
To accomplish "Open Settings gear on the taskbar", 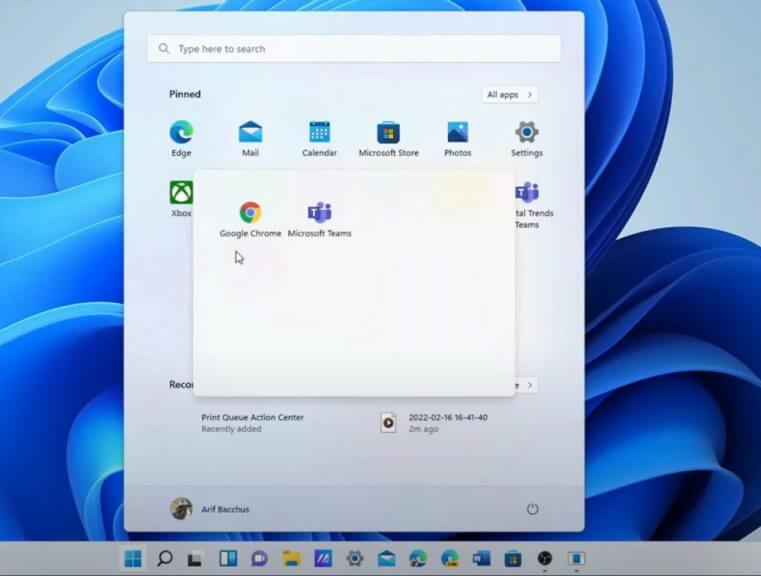I will [355, 559].
